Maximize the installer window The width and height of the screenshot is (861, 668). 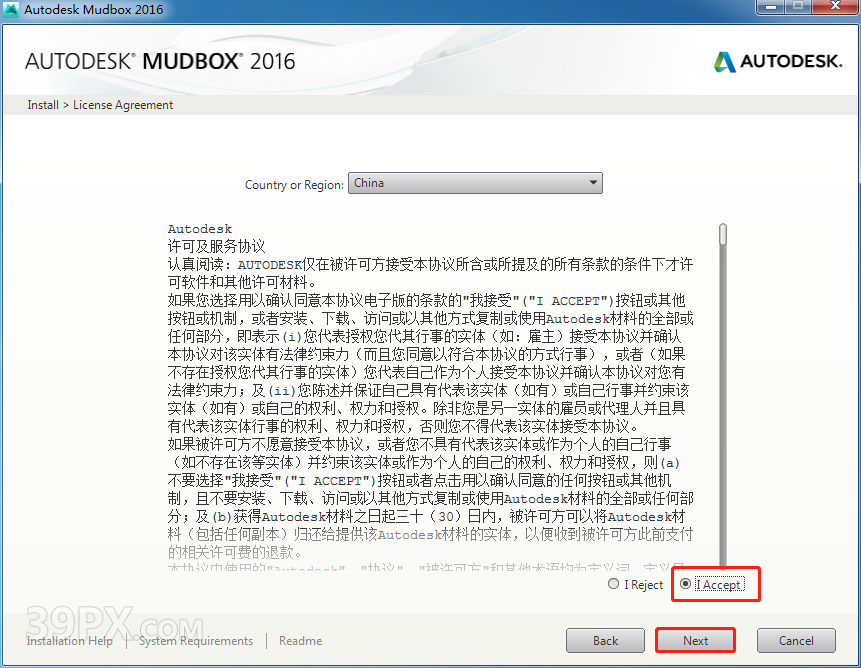[798, 8]
